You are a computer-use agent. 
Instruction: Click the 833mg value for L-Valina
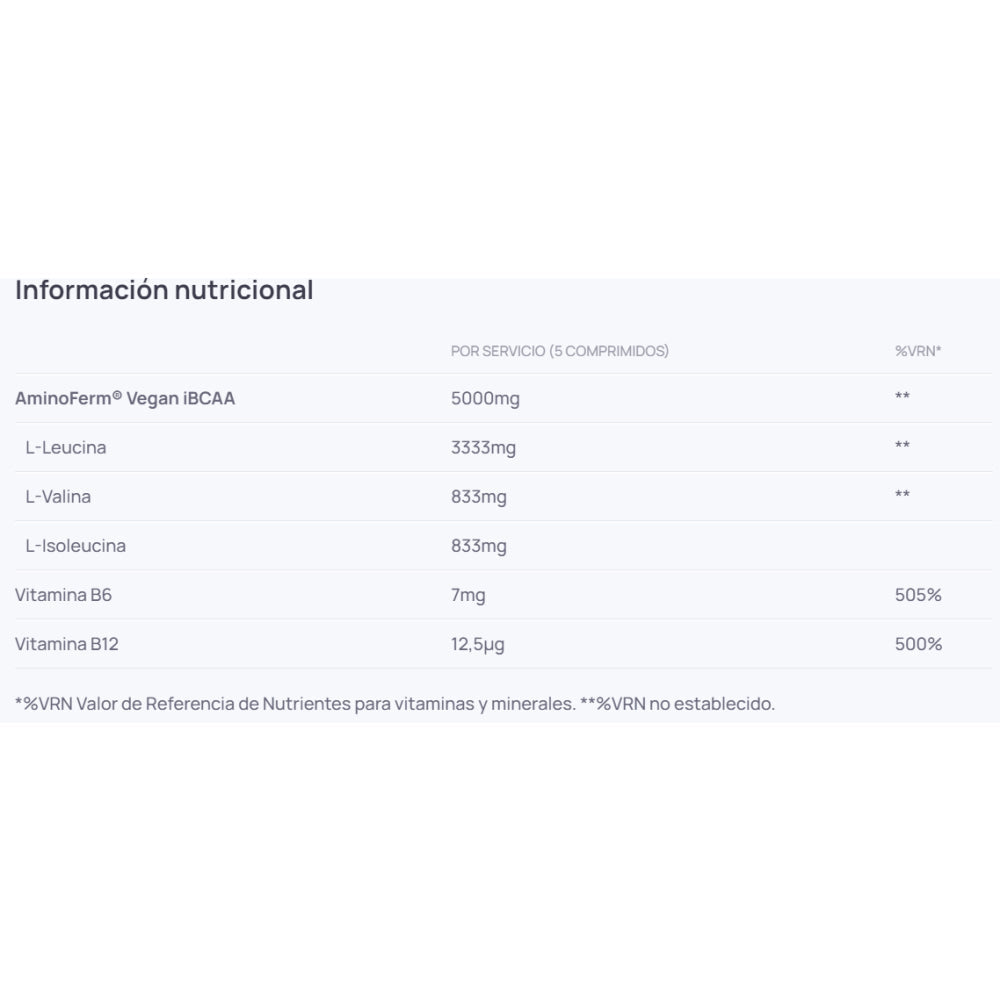(x=478, y=496)
